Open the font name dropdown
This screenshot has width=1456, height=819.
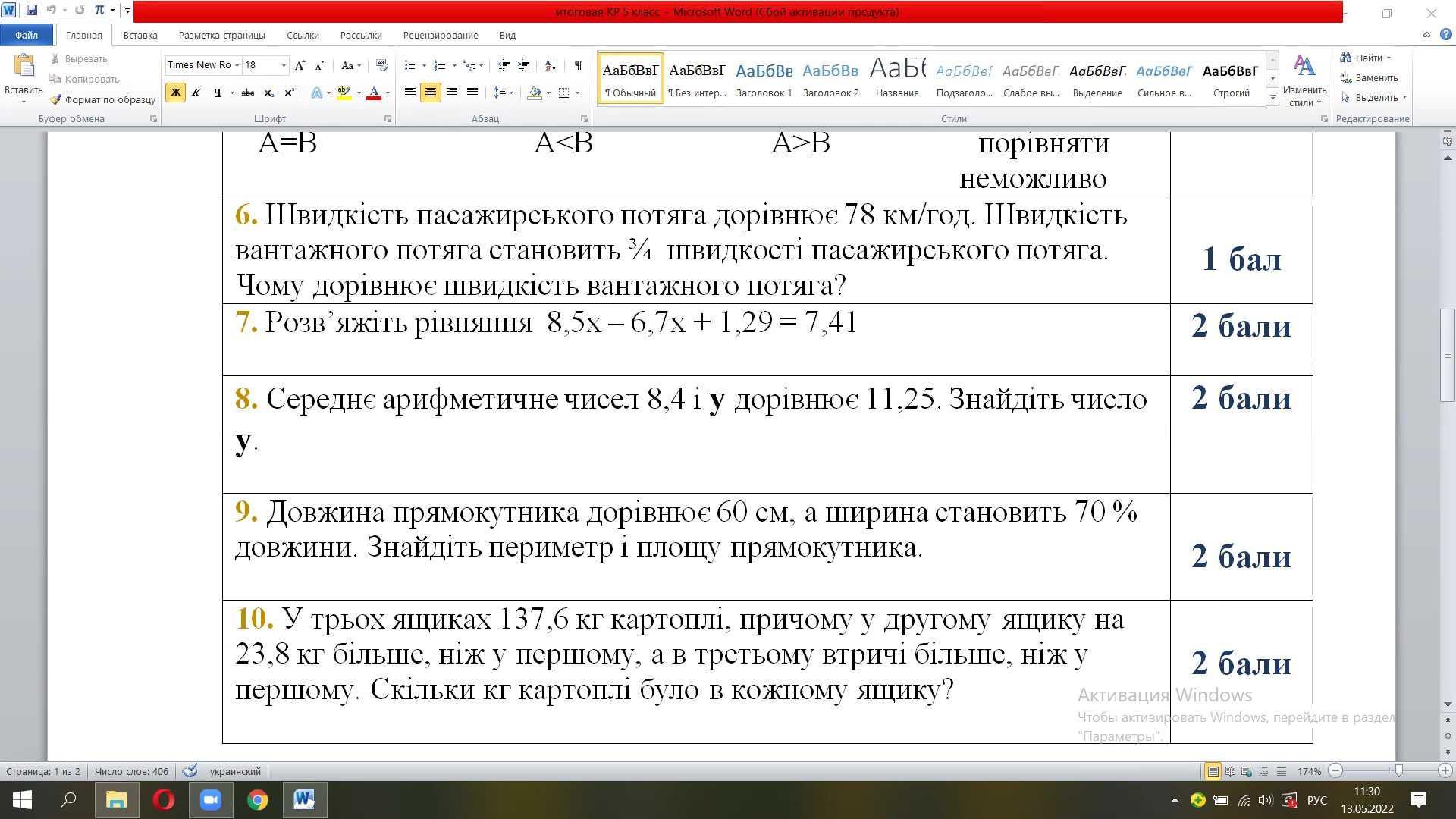pyautogui.click(x=237, y=65)
